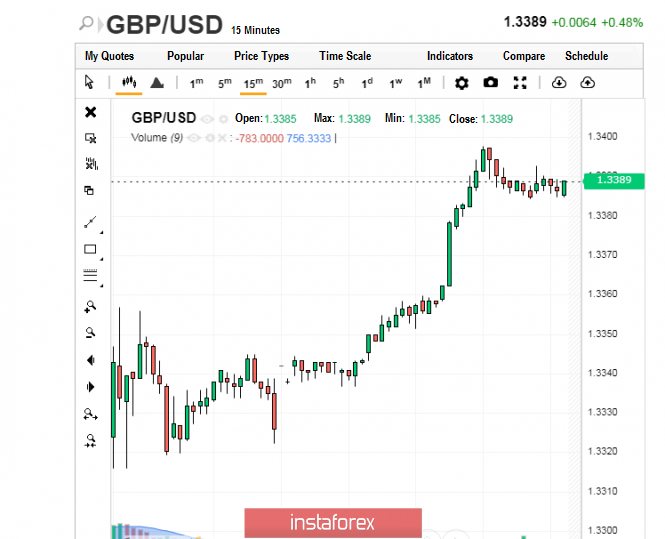665x539 pixels.
Task: Toggle GBP/USD series visibility eye
Action: [207, 119]
